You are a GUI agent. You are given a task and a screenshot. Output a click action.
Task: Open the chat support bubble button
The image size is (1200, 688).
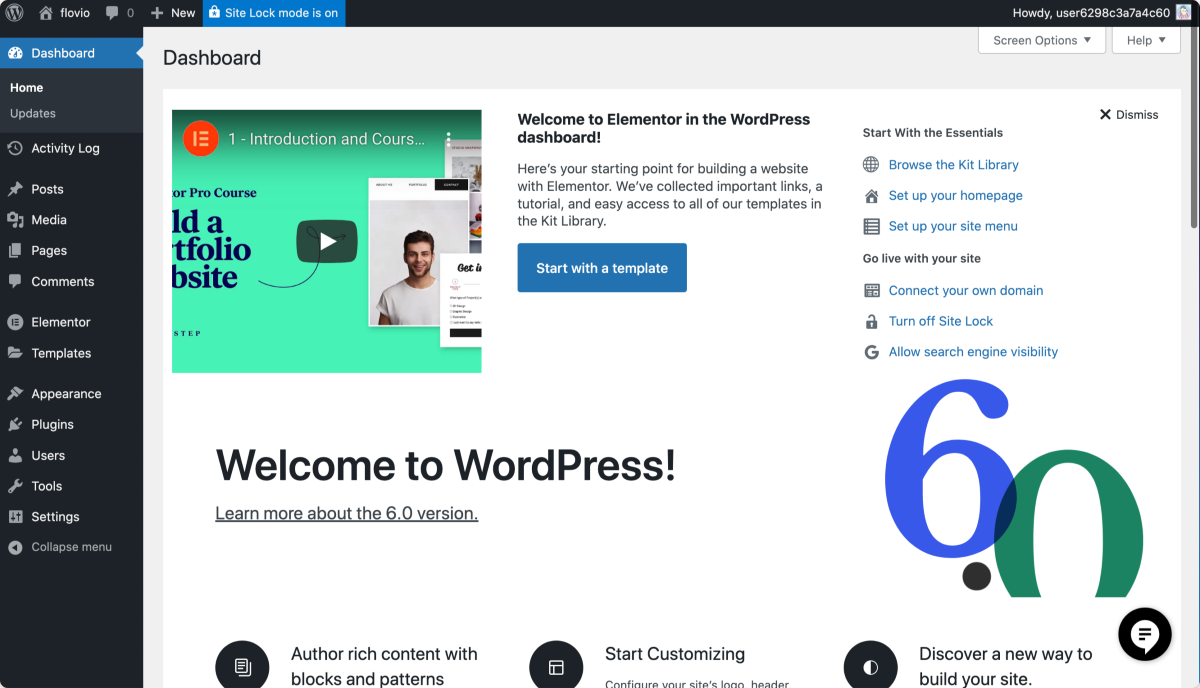(x=1145, y=634)
